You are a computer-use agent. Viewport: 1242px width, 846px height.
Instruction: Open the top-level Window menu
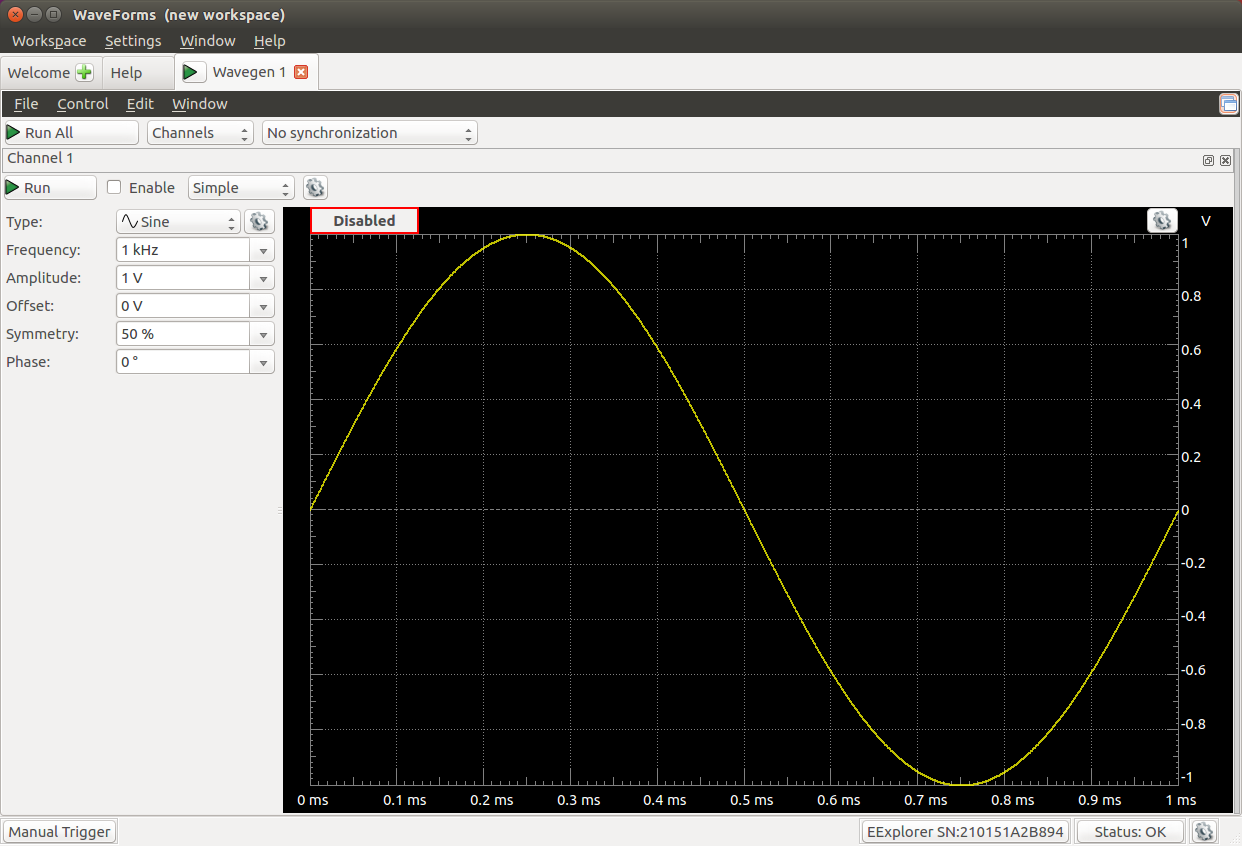207,41
